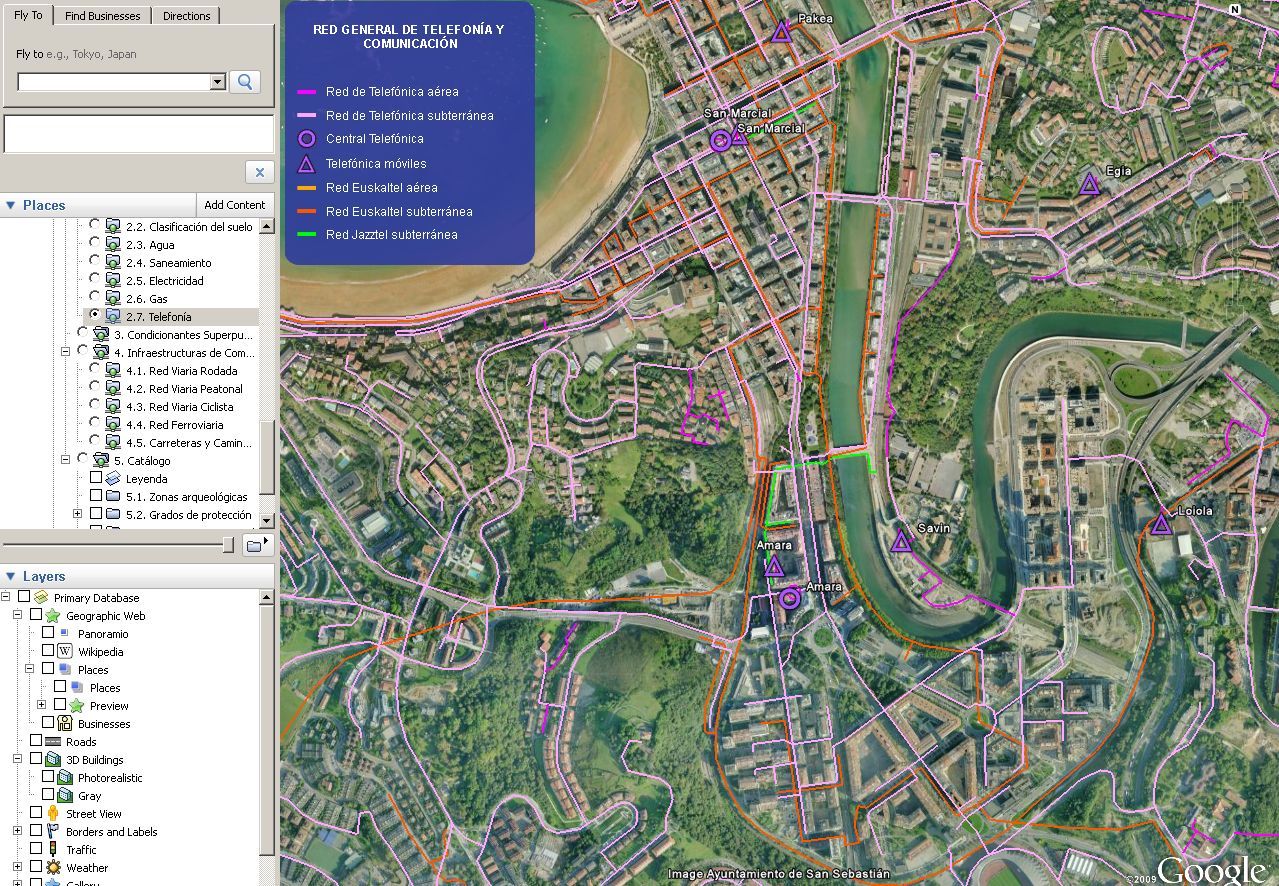Collapse the Layers panel header triangle

click(11, 576)
